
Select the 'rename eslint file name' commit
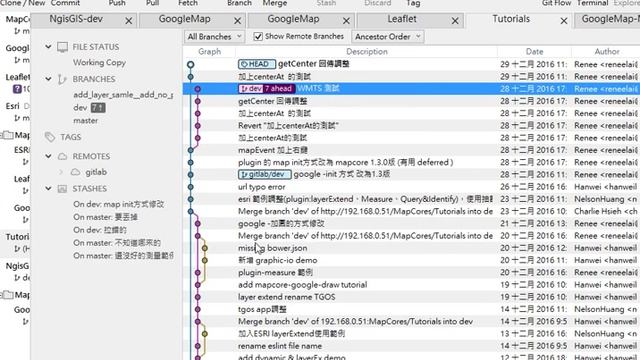pos(411,346)
